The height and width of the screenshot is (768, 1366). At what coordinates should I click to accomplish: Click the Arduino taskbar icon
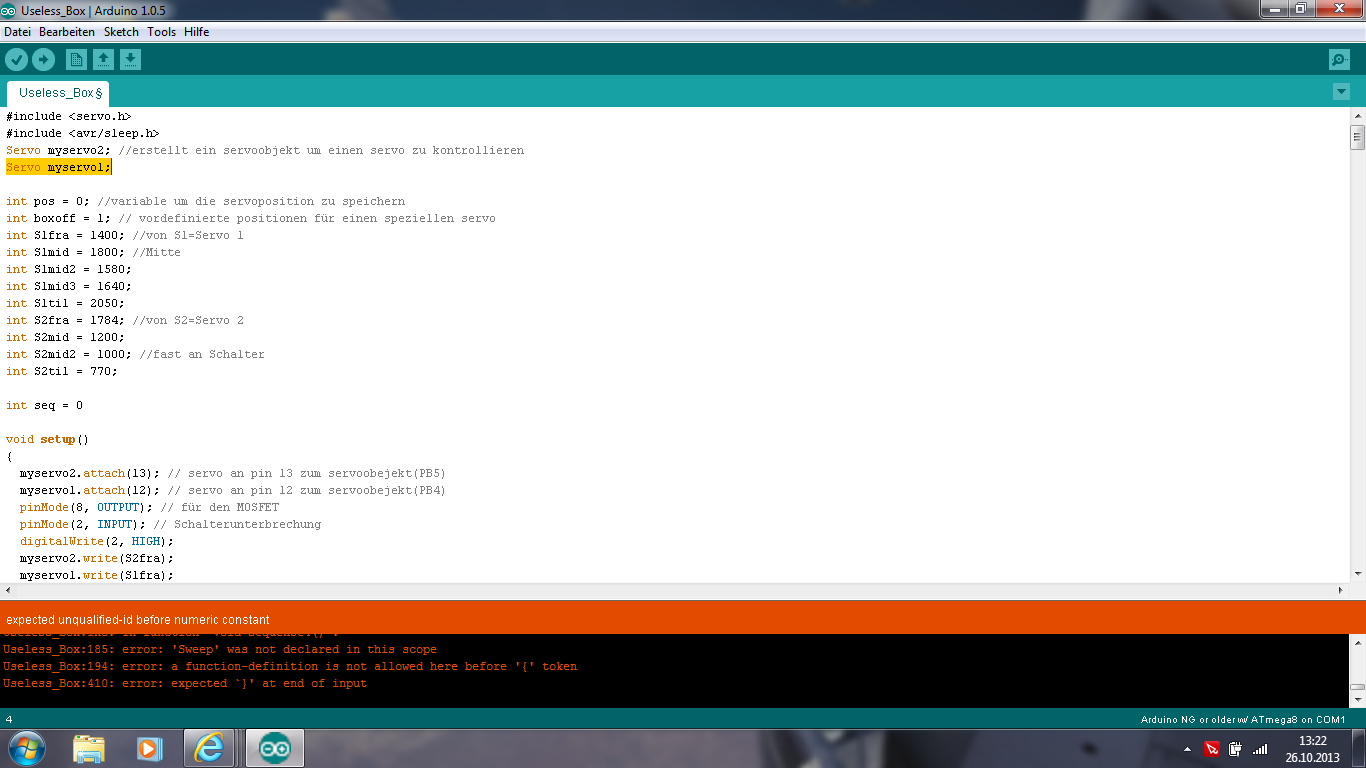(275, 748)
